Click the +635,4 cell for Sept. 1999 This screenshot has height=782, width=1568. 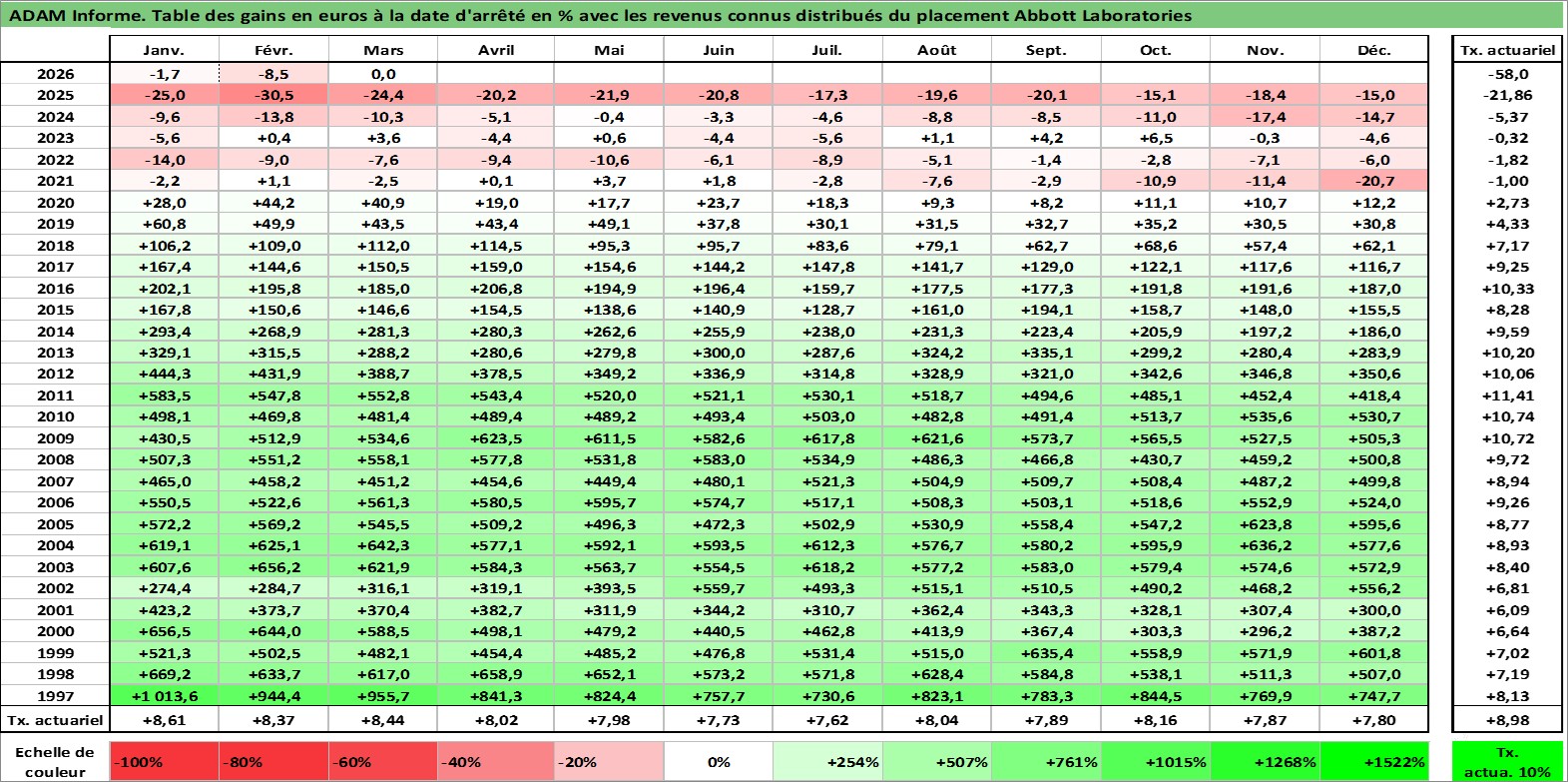tap(1046, 653)
